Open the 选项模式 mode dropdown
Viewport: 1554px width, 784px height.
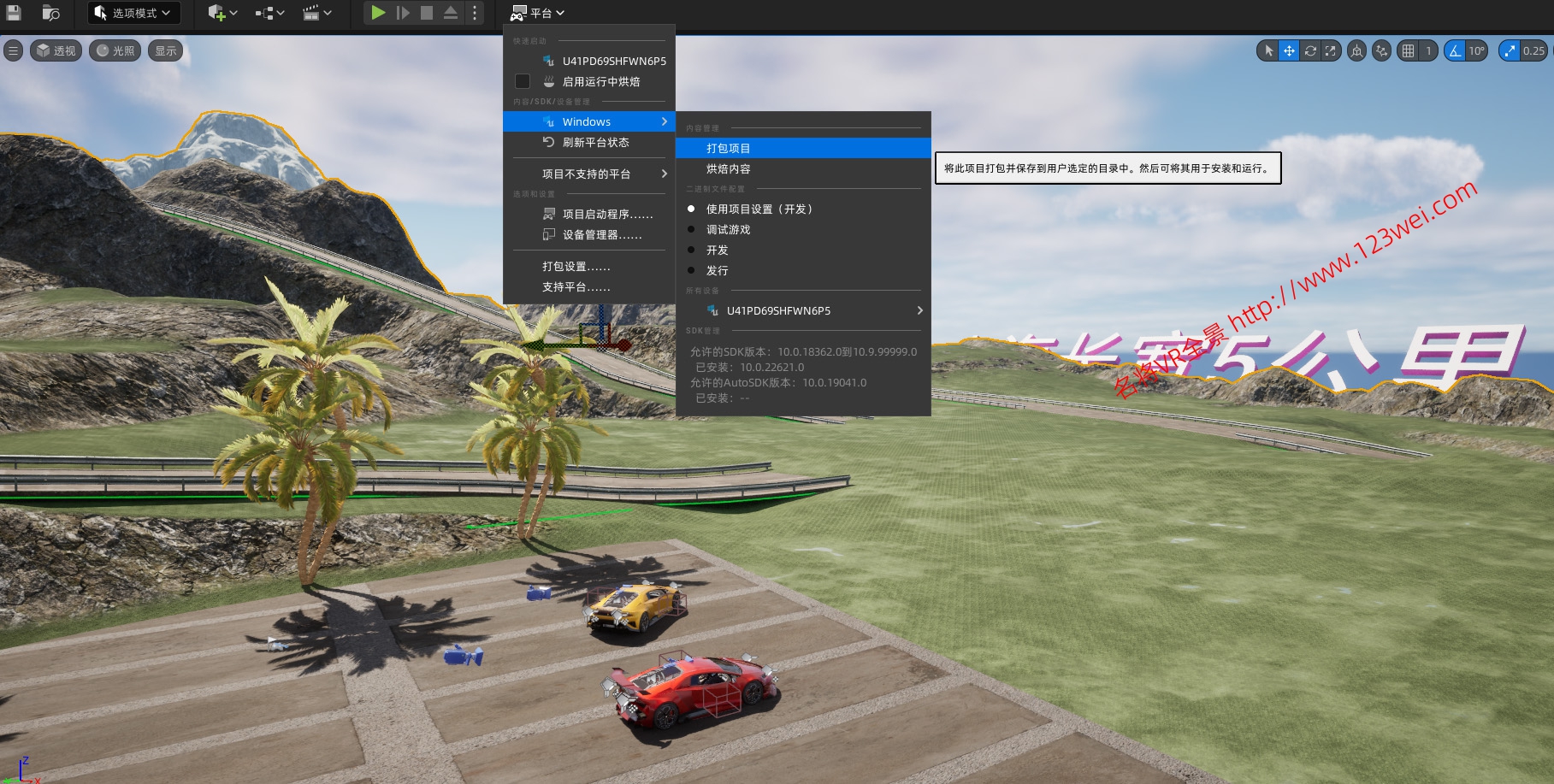click(133, 13)
